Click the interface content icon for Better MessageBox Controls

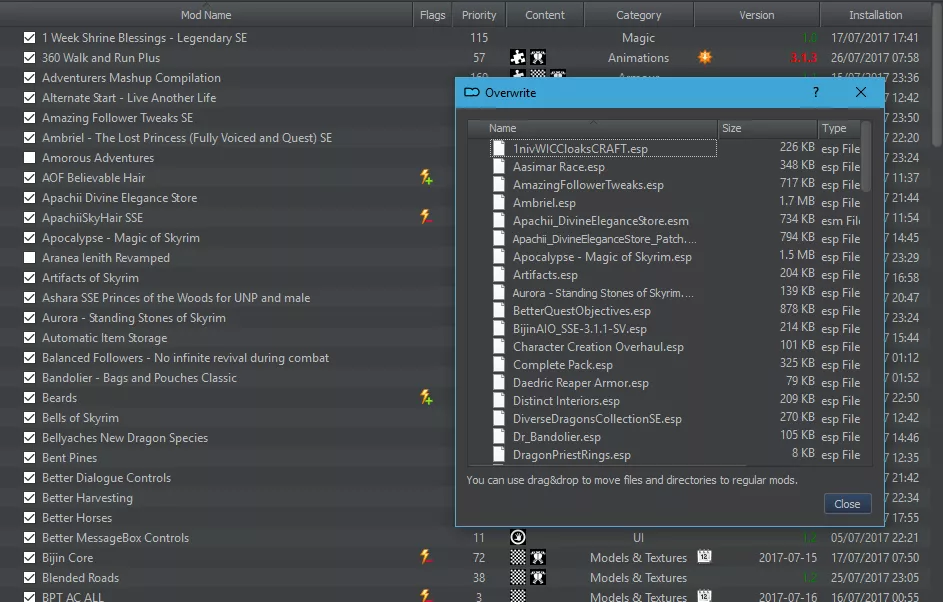pos(518,537)
